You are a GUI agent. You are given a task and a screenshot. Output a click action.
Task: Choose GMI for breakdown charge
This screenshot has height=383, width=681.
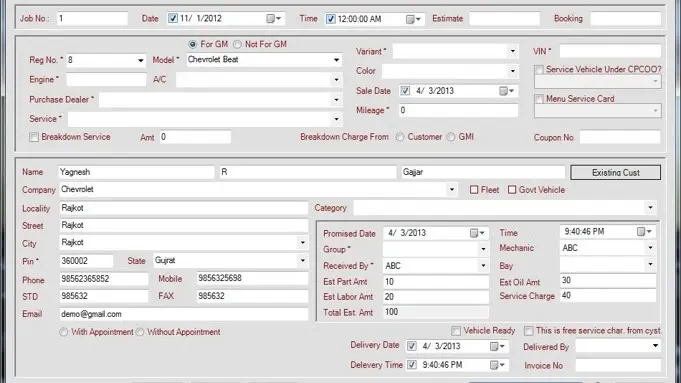point(451,137)
